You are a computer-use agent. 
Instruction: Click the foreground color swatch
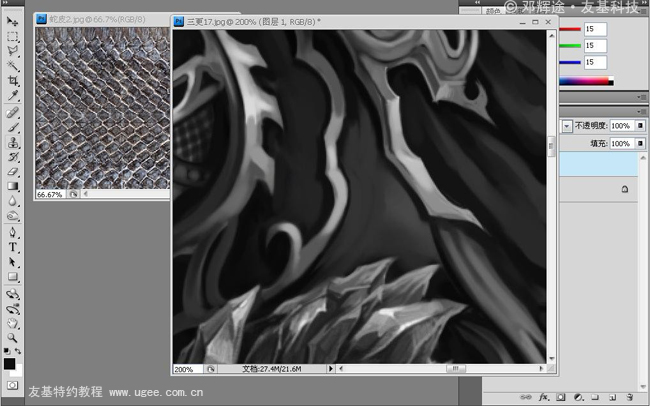(x=10, y=364)
